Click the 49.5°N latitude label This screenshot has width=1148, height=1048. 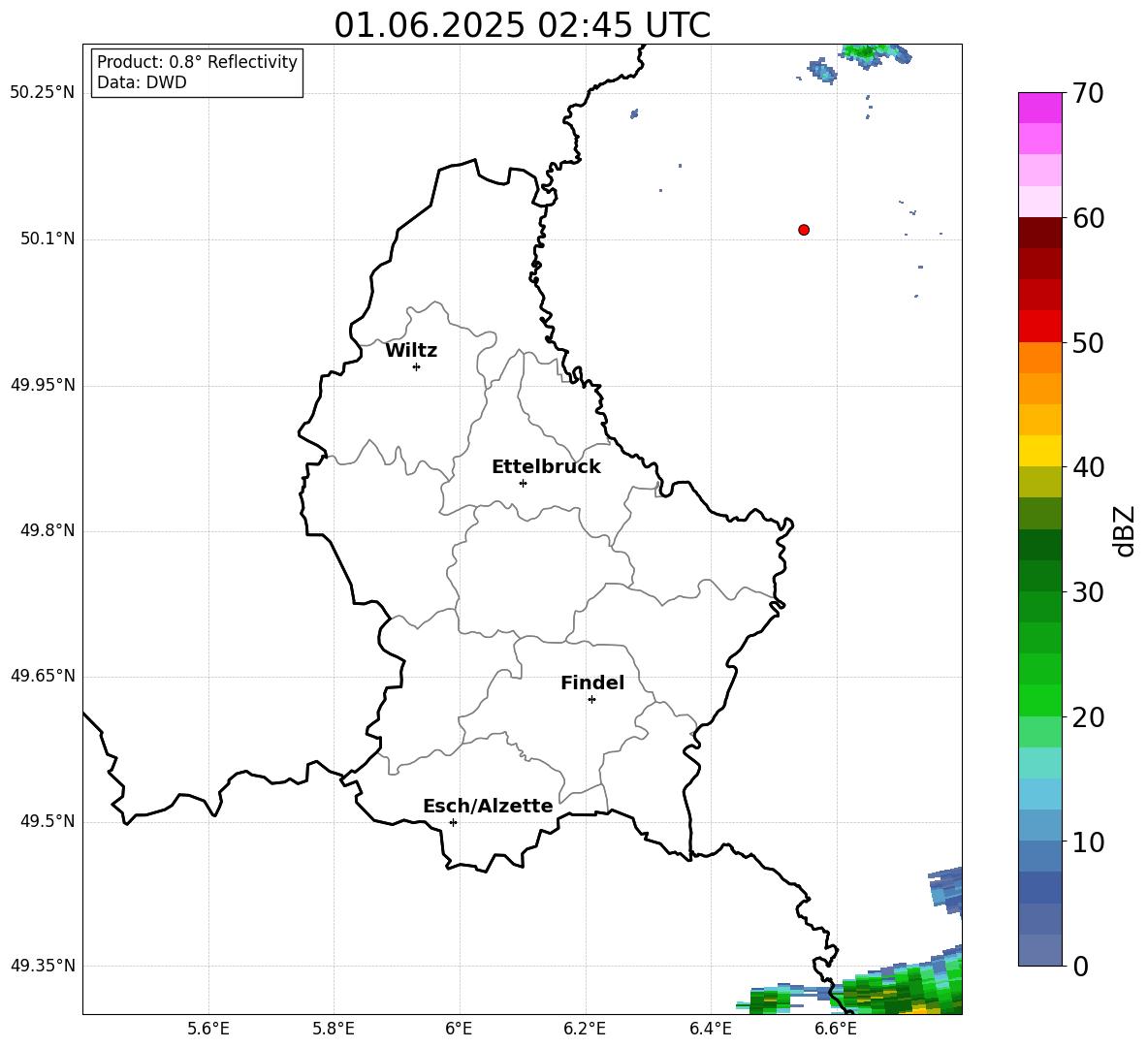(48, 821)
